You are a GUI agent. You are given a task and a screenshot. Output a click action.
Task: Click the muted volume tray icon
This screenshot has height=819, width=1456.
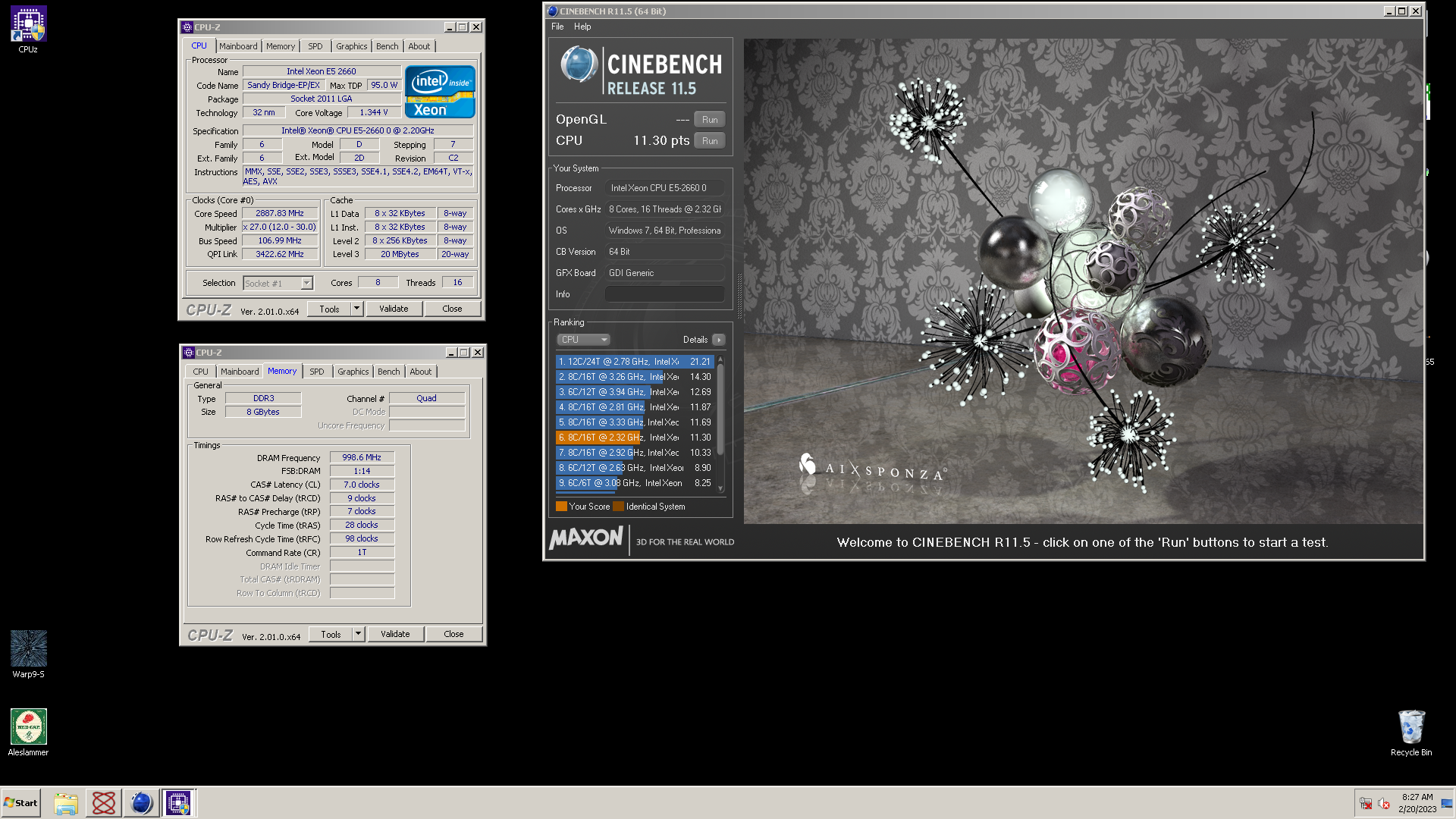pos(1384,804)
